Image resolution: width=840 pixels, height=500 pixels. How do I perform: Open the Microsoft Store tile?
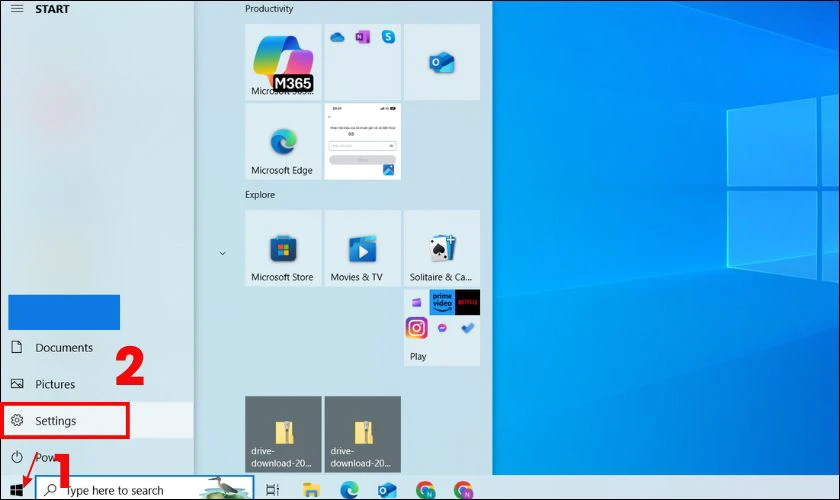point(283,248)
